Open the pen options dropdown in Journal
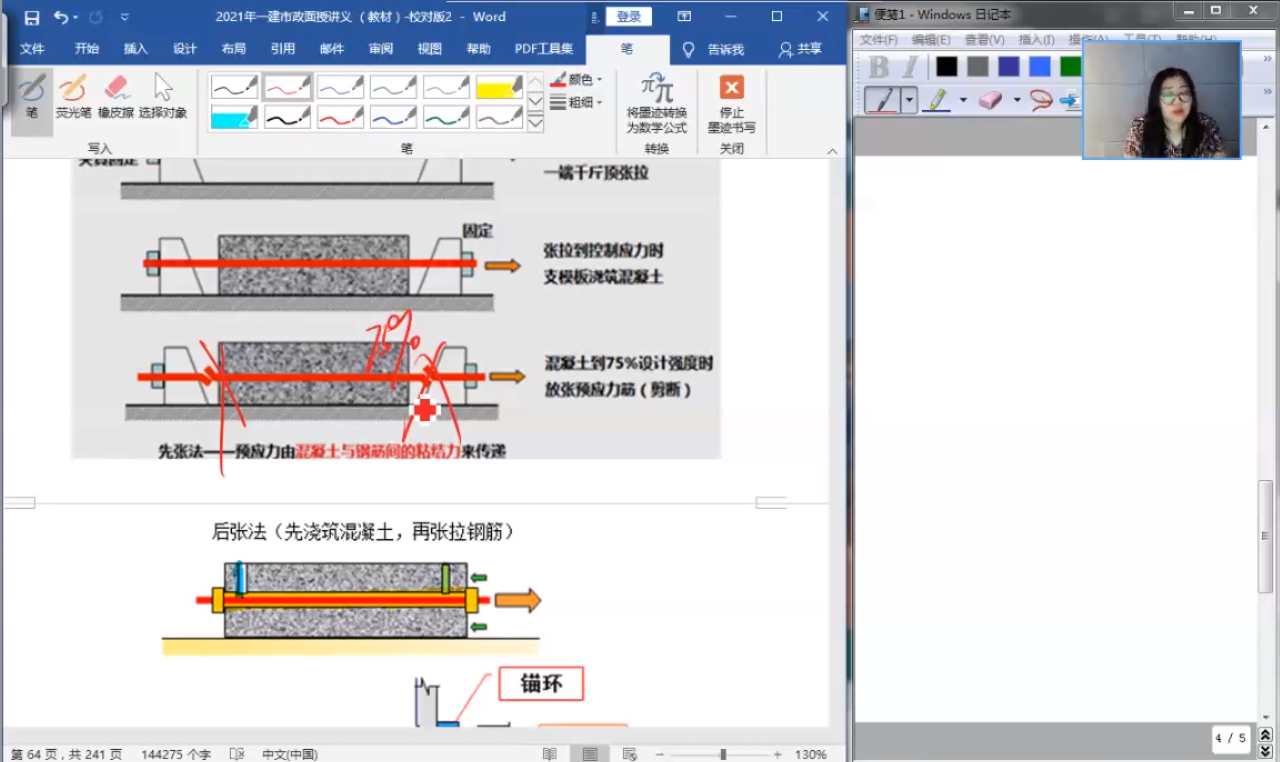The width and height of the screenshot is (1280, 762). [x=909, y=99]
